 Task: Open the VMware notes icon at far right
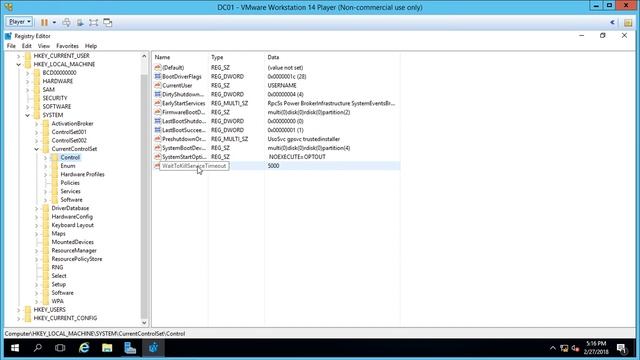tap(628, 22)
